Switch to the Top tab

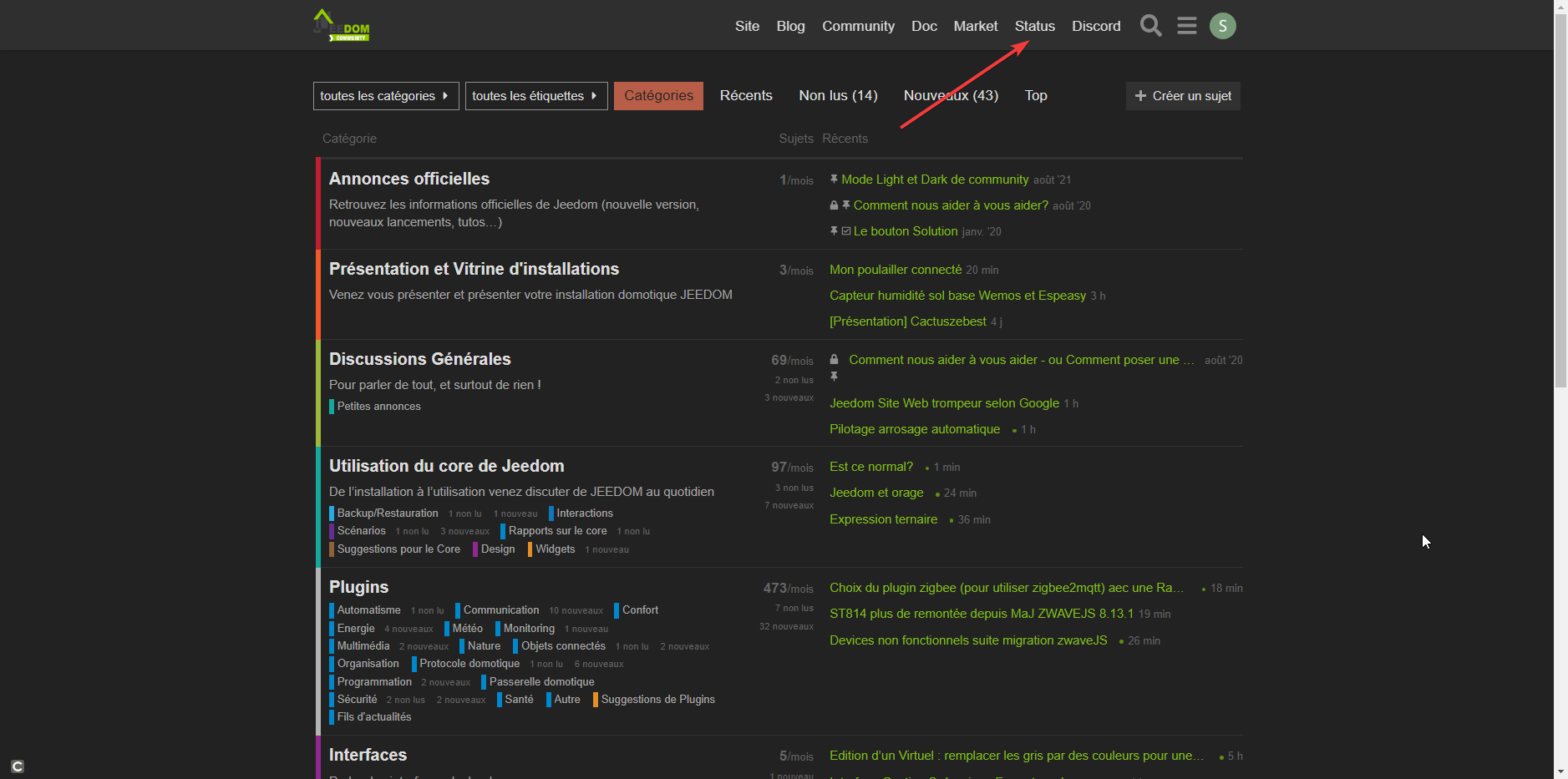(x=1036, y=96)
